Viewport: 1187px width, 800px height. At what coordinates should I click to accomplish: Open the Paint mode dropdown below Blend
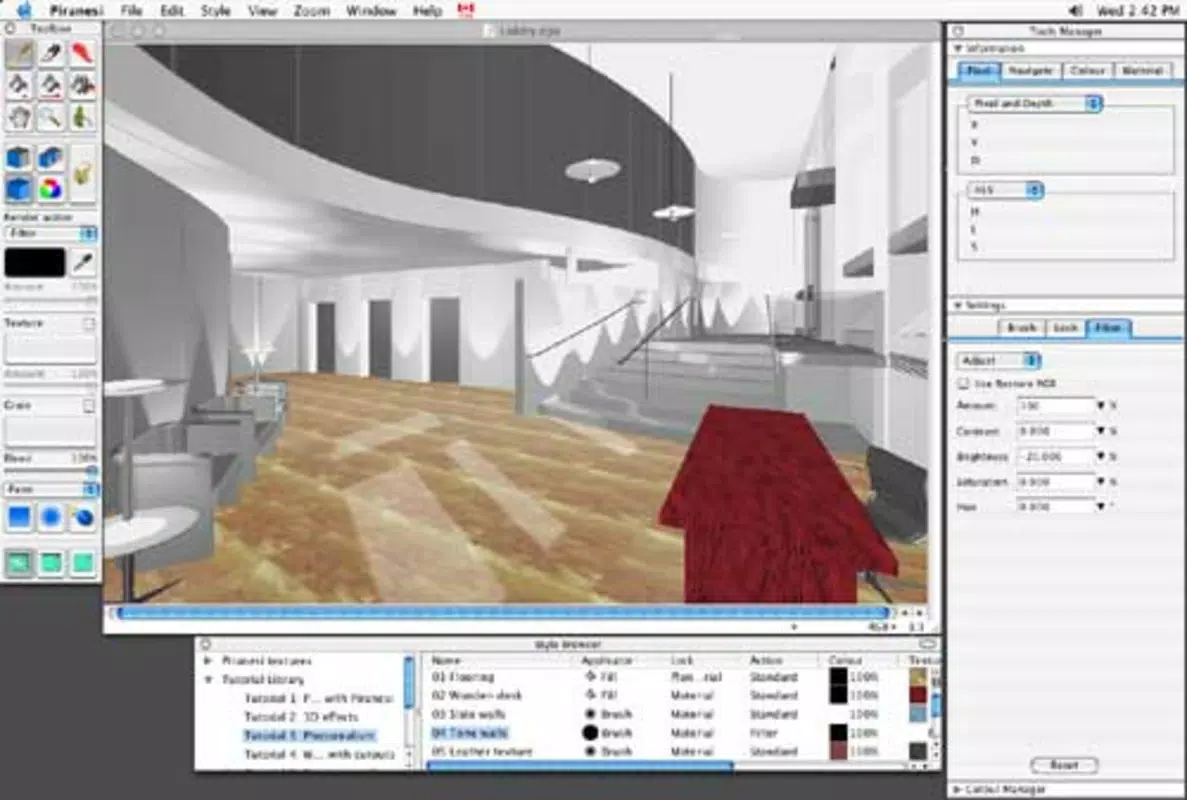(51, 490)
